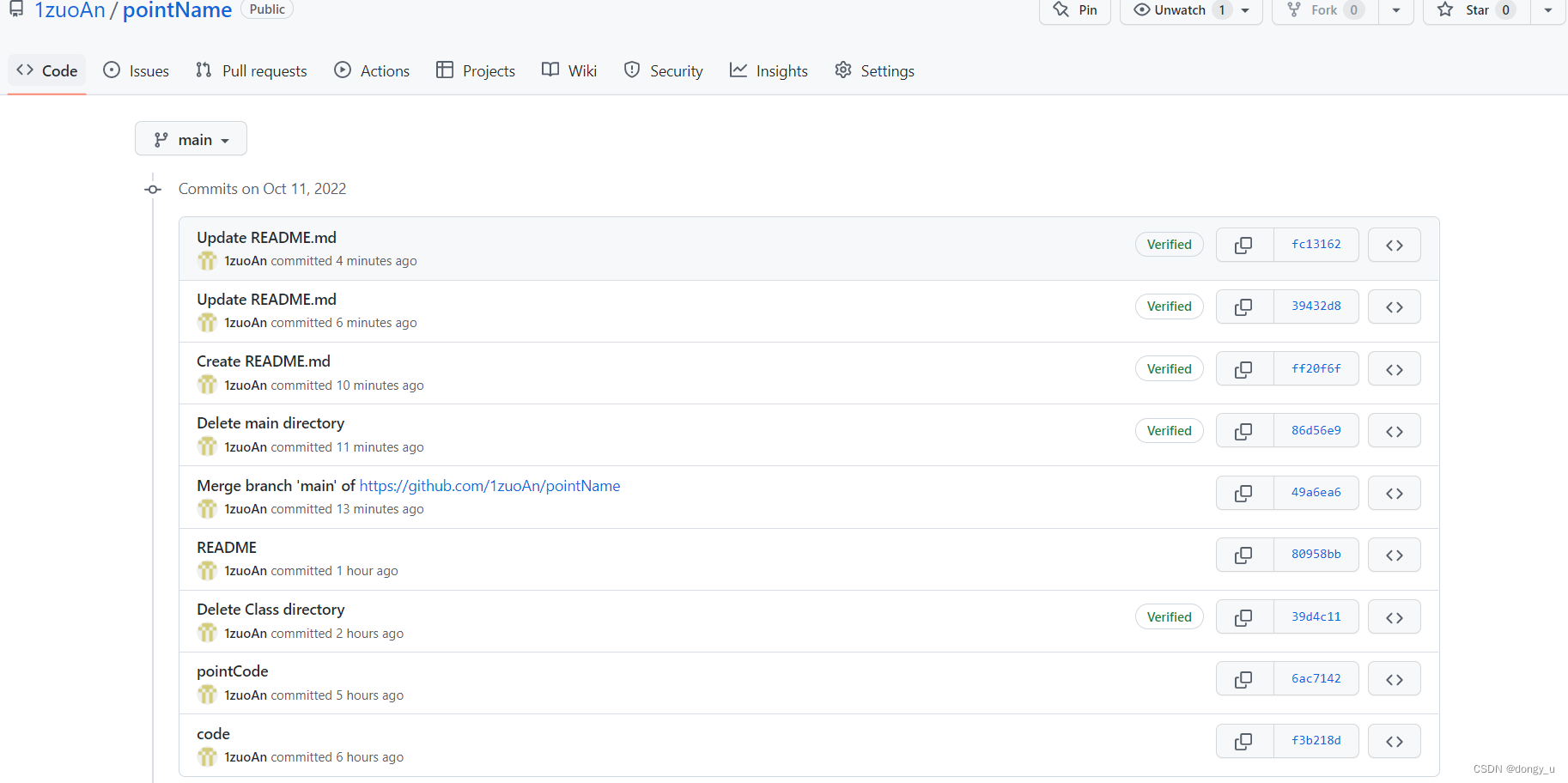Click avatar on 'code' commit row

tap(207, 756)
